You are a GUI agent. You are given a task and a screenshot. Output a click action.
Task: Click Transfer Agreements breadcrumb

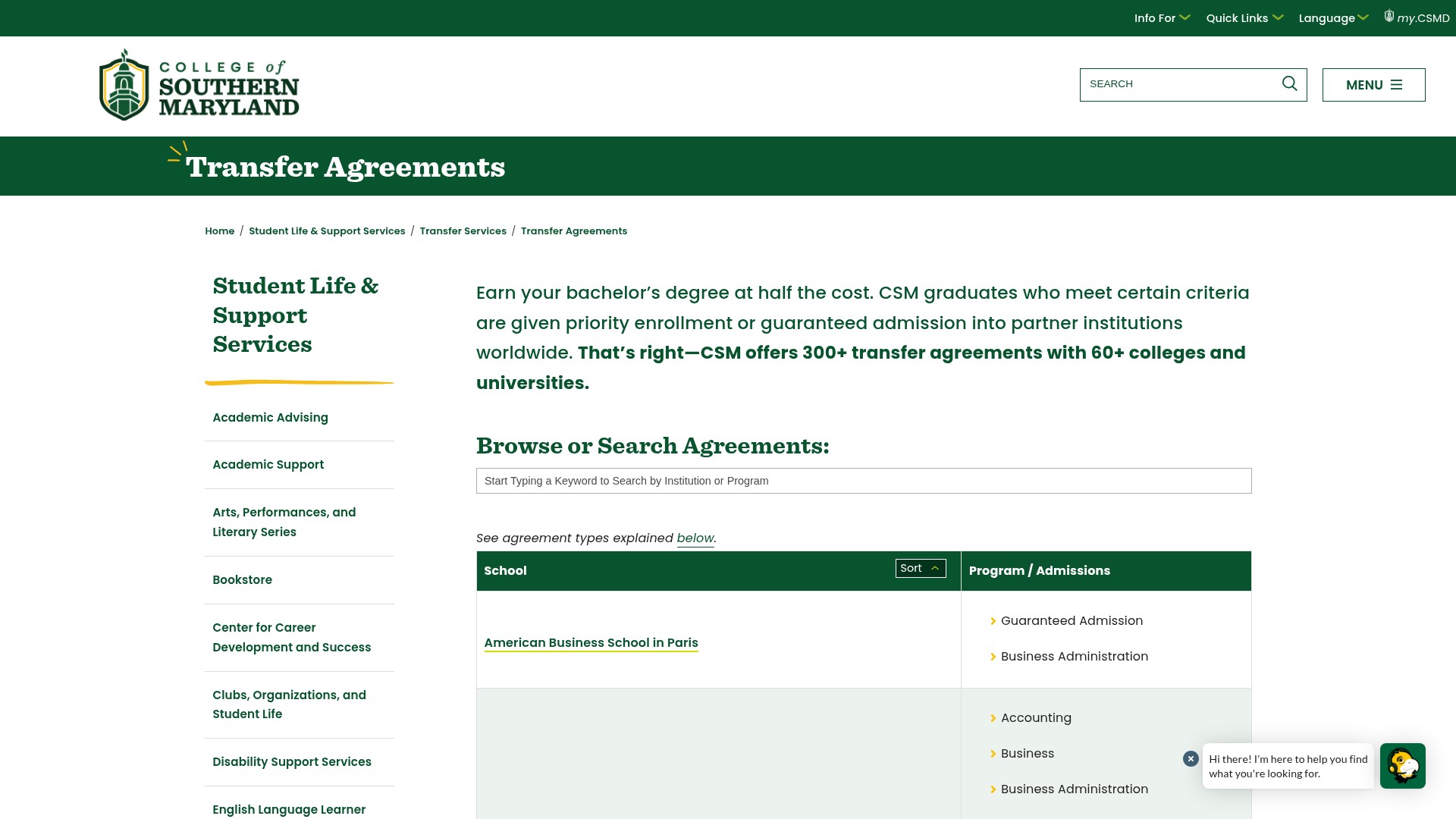click(573, 231)
